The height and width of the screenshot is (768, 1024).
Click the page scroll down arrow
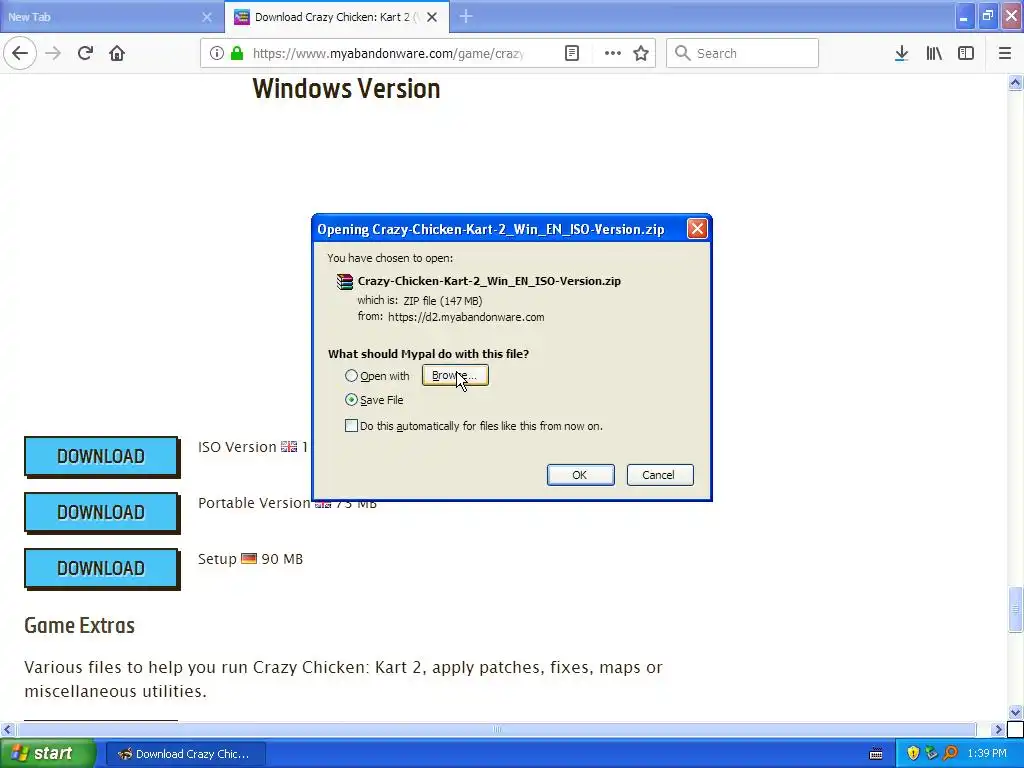1015,712
